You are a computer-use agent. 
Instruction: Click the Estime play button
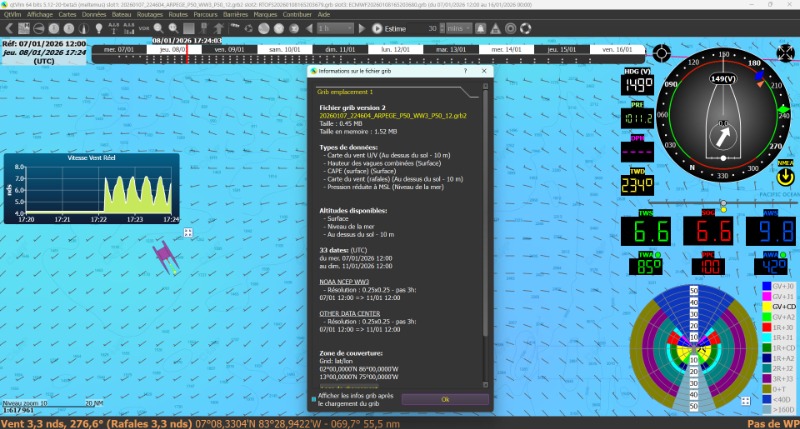(x=376, y=29)
